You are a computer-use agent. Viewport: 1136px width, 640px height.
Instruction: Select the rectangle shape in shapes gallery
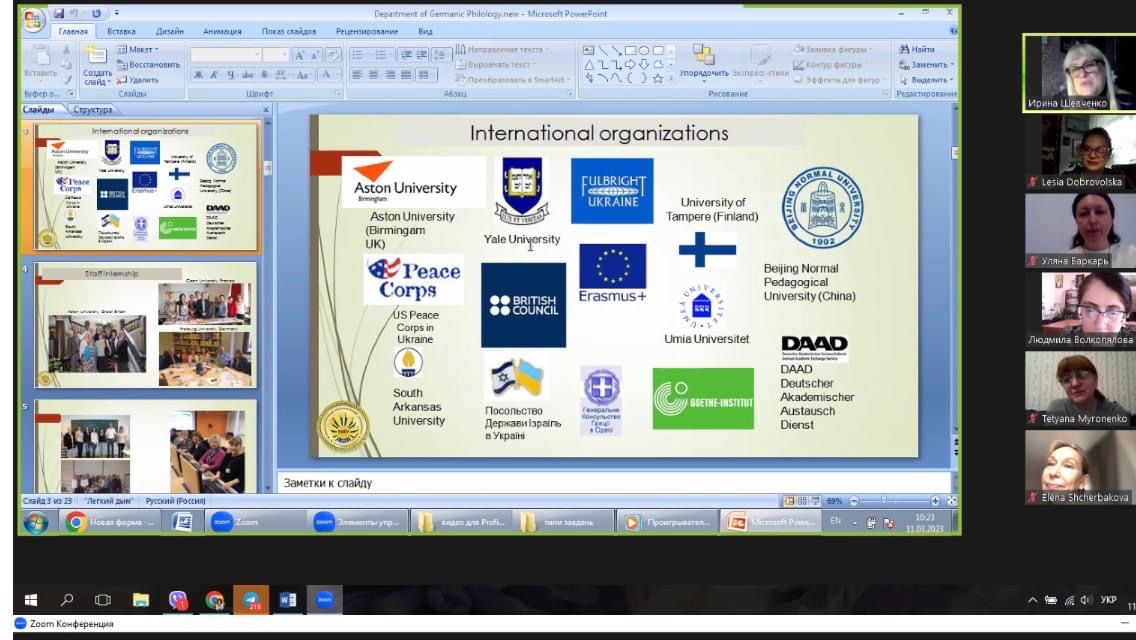pyautogui.click(x=630, y=51)
